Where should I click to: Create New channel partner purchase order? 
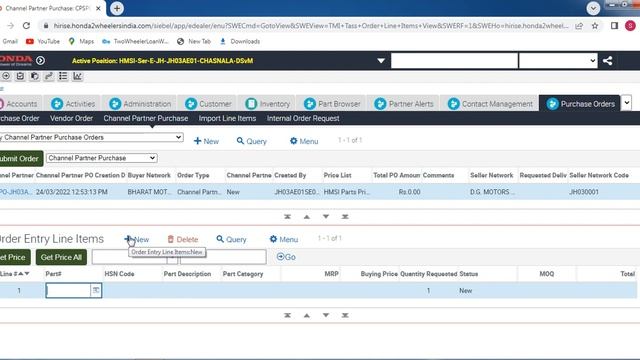coord(206,141)
